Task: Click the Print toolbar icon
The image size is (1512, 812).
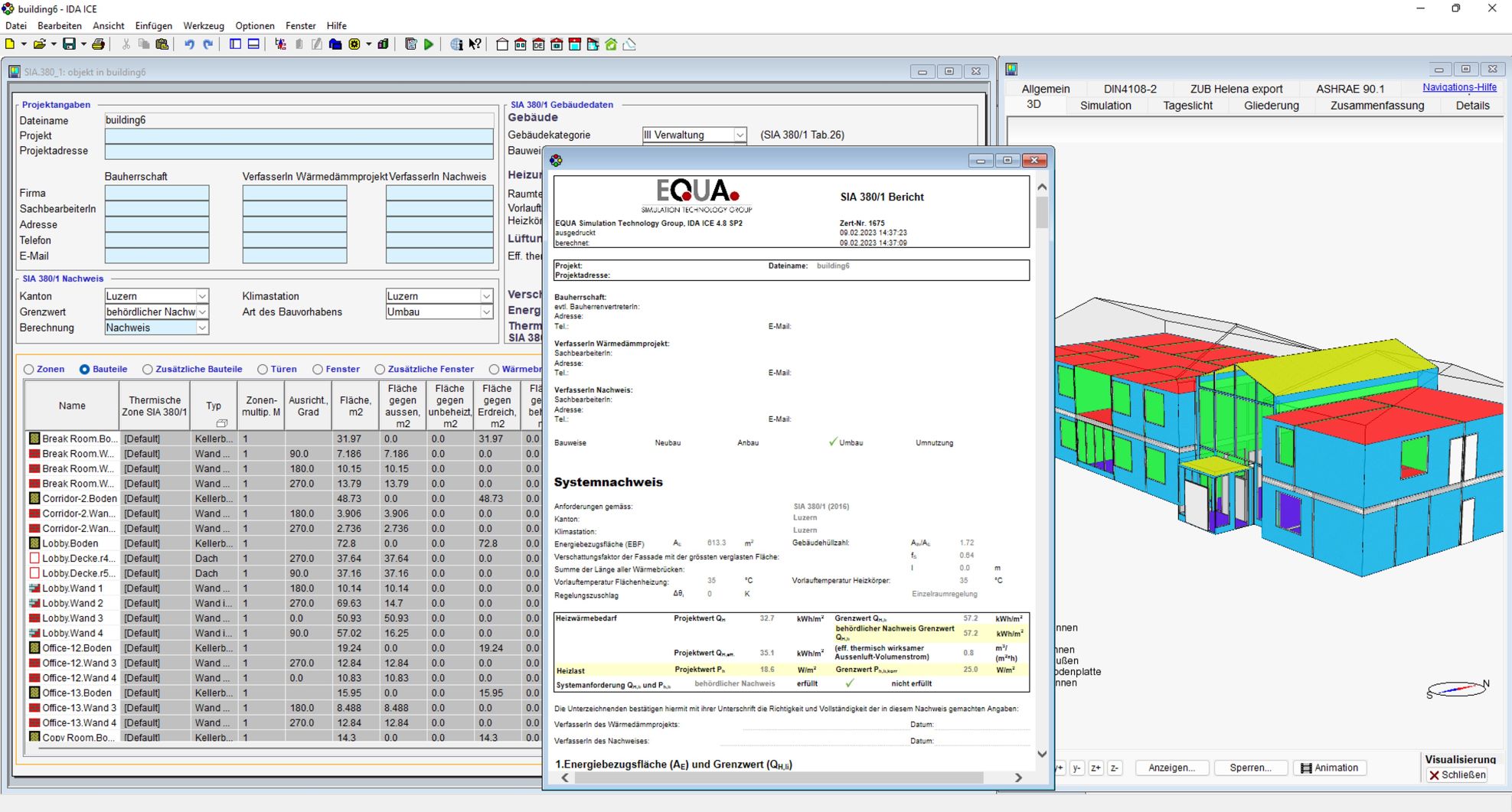Action: tap(98, 44)
